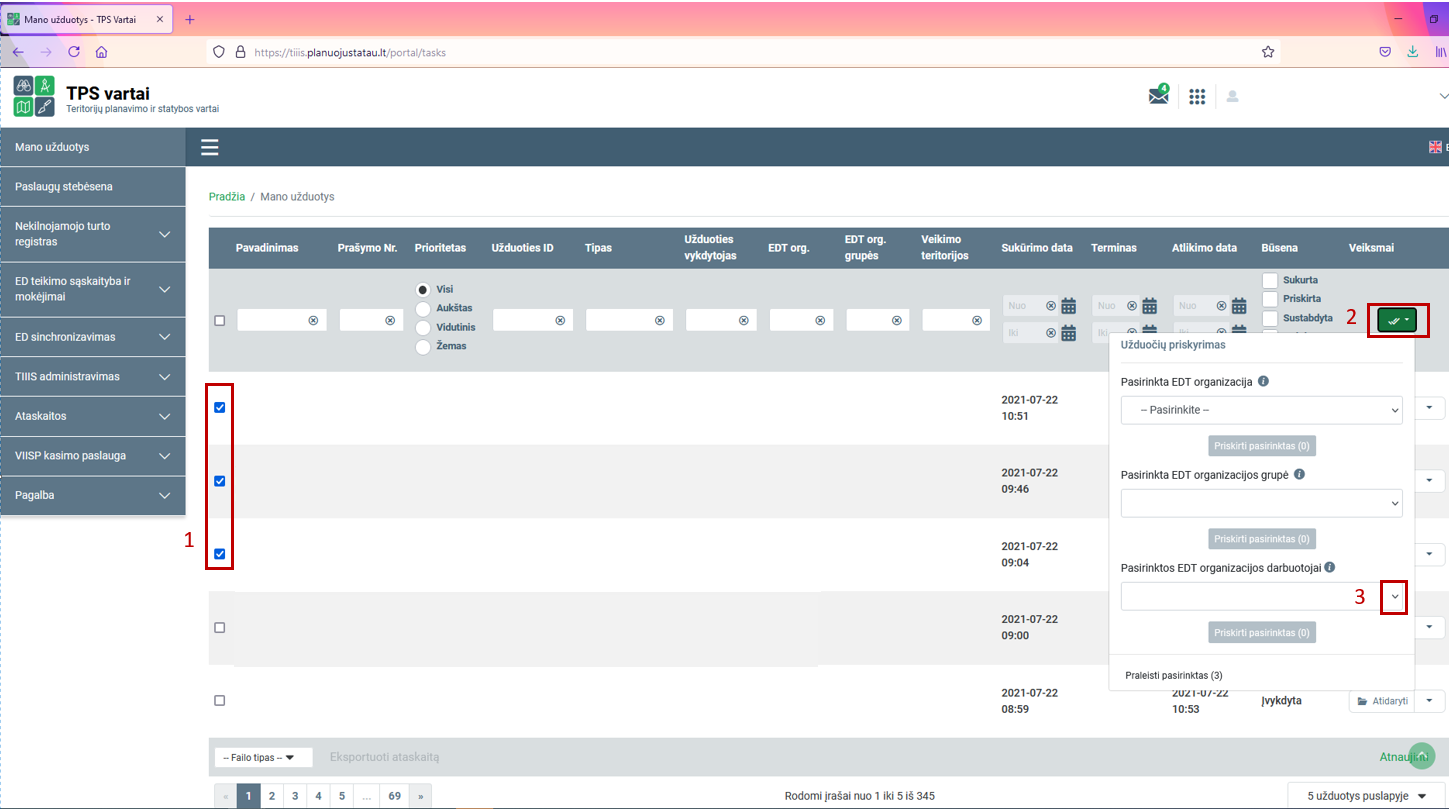Open the EDT organizacijos grupė dropdown

point(1261,503)
